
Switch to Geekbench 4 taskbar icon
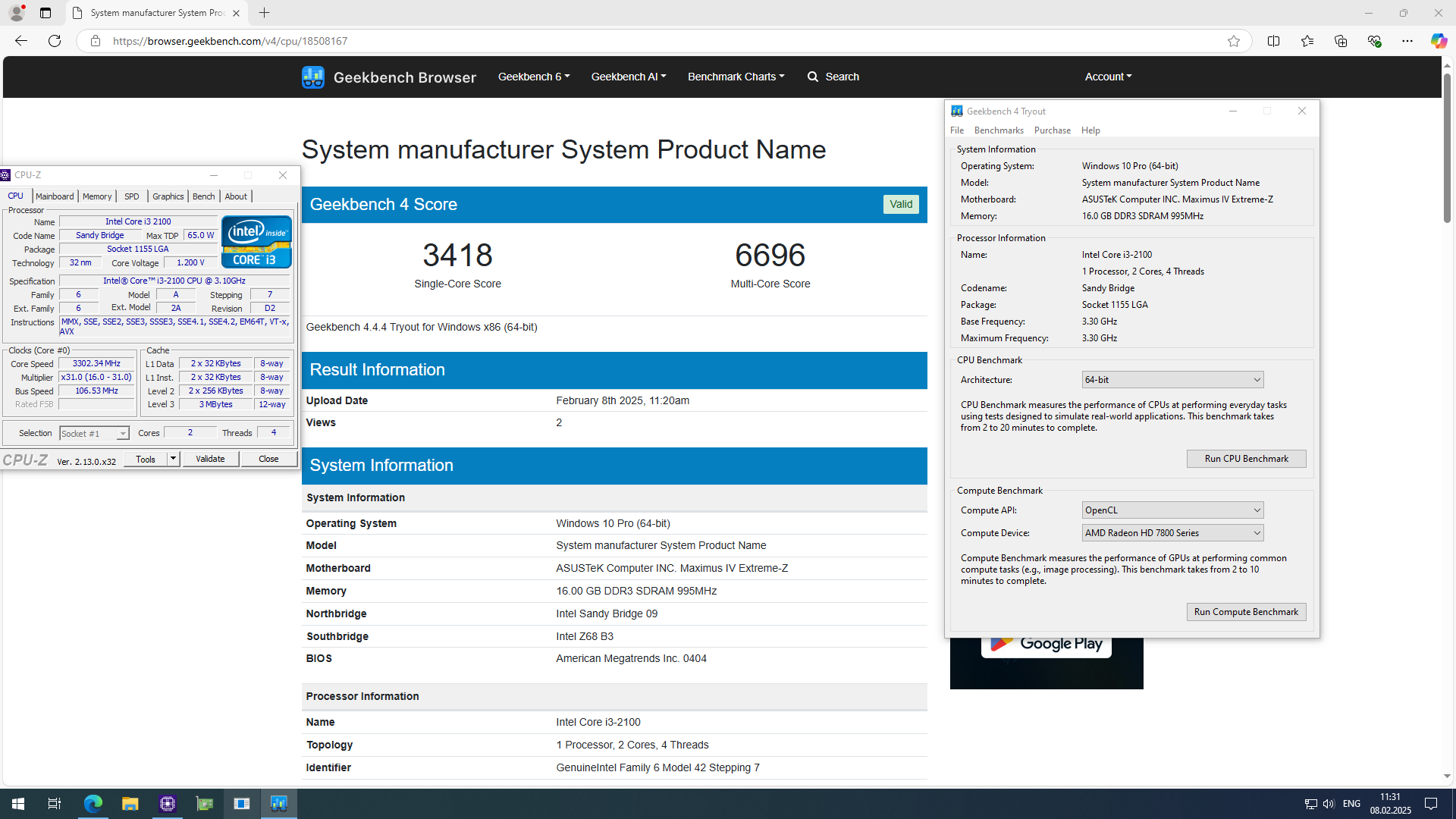click(x=278, y=804)
